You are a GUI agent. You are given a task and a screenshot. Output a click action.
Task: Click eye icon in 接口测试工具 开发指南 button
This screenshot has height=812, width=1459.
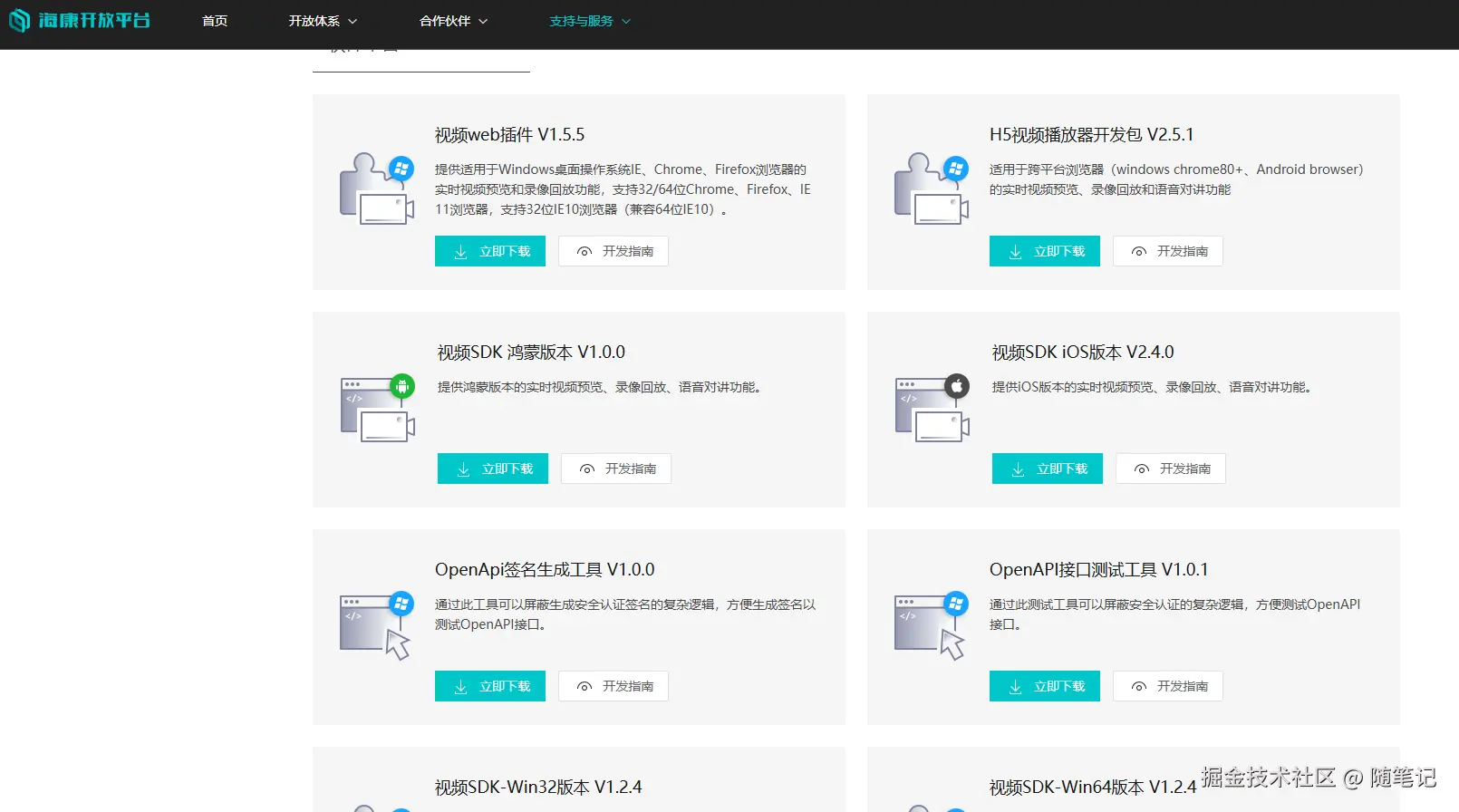pos(1139,687)
